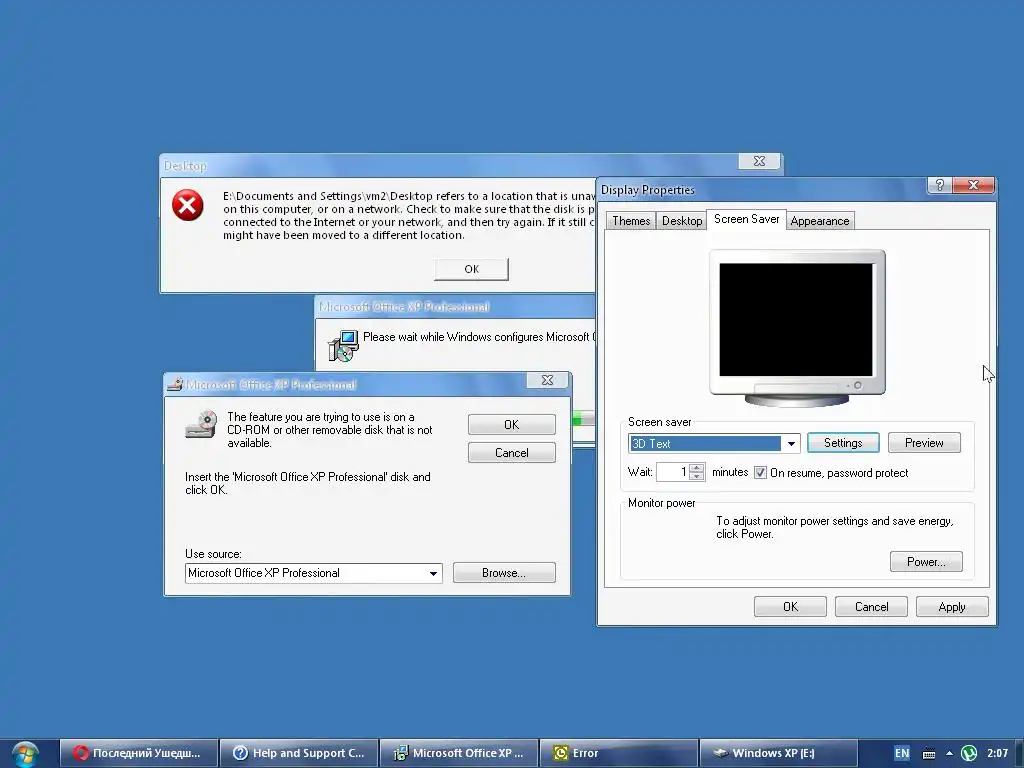Switch to the Themes tab
The height and width of the screenshot is (768, 1024).
click(631, 221)
